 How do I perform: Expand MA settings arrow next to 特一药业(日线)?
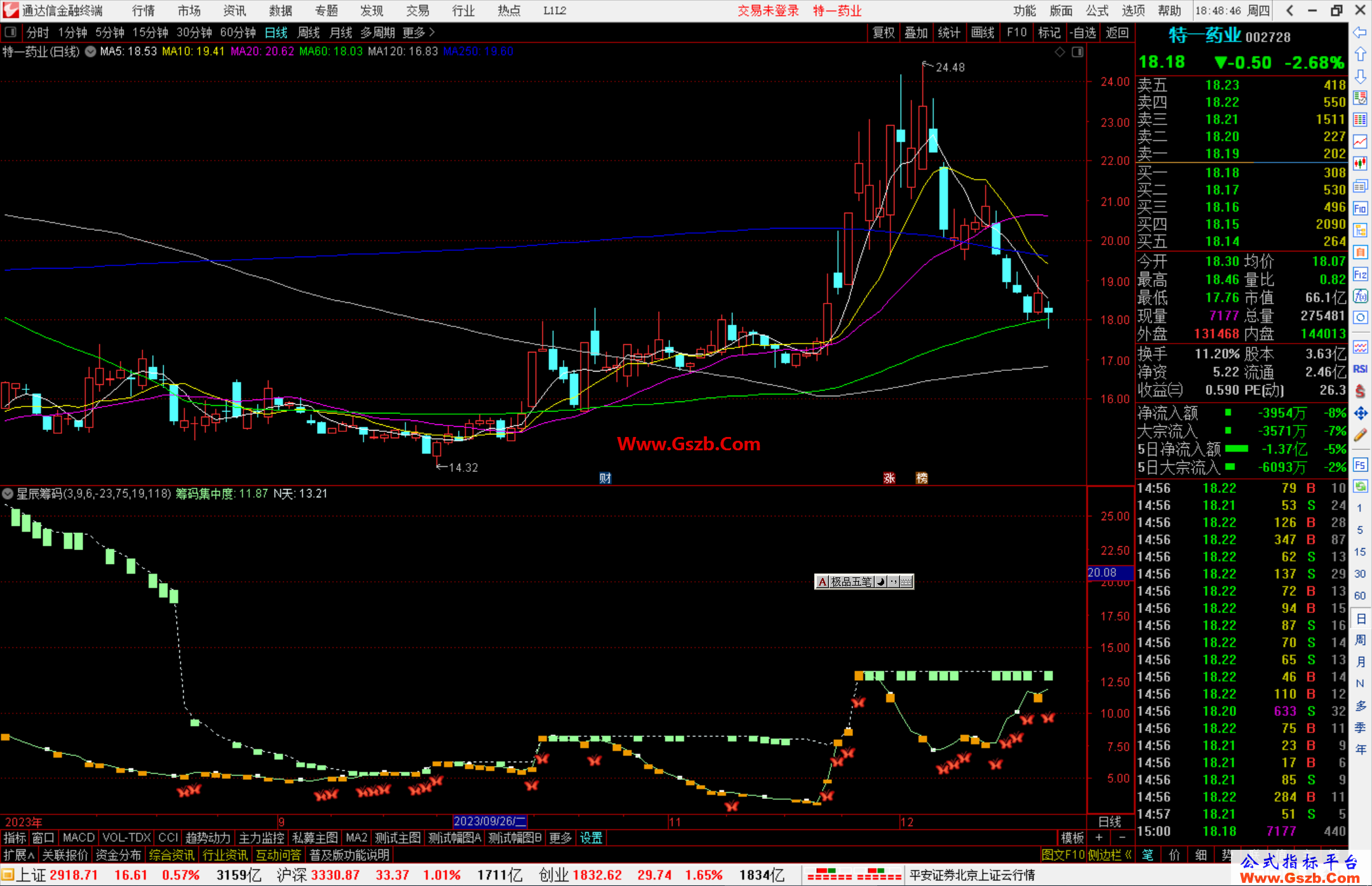pyautogui.click(x=90, y=51)
